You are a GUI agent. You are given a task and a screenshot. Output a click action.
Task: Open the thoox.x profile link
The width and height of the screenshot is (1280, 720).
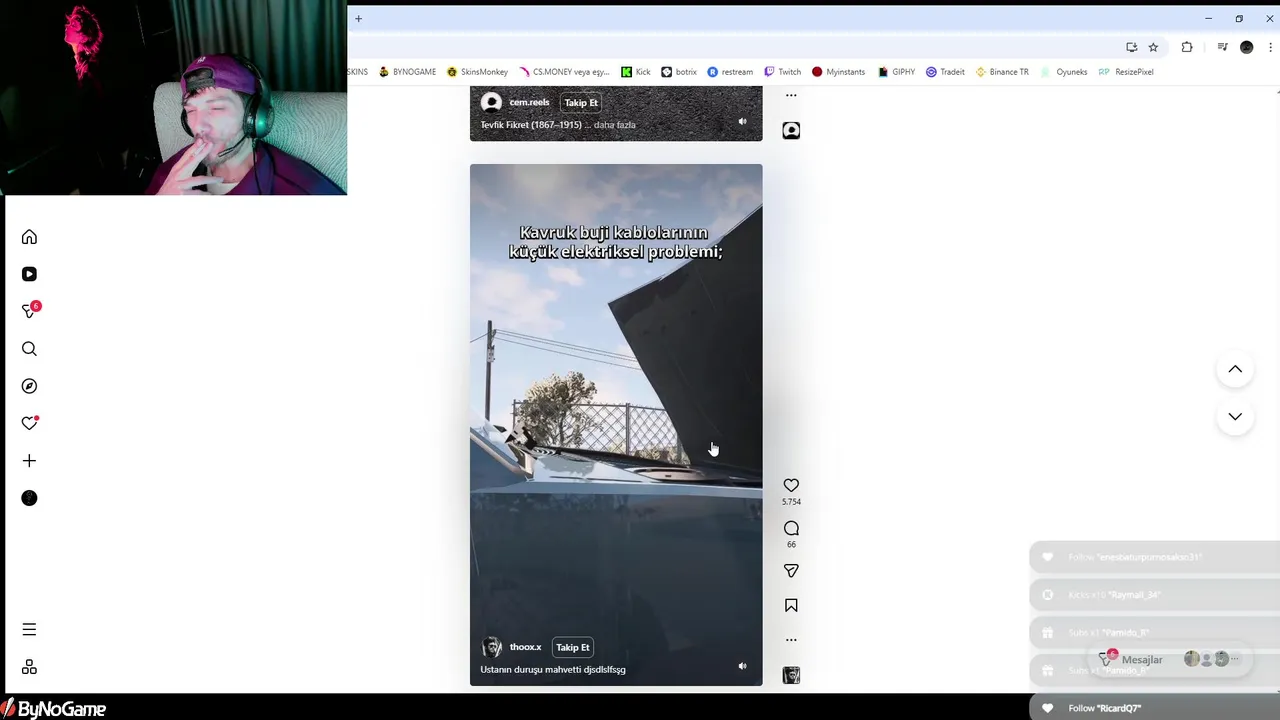pos(525,647)
